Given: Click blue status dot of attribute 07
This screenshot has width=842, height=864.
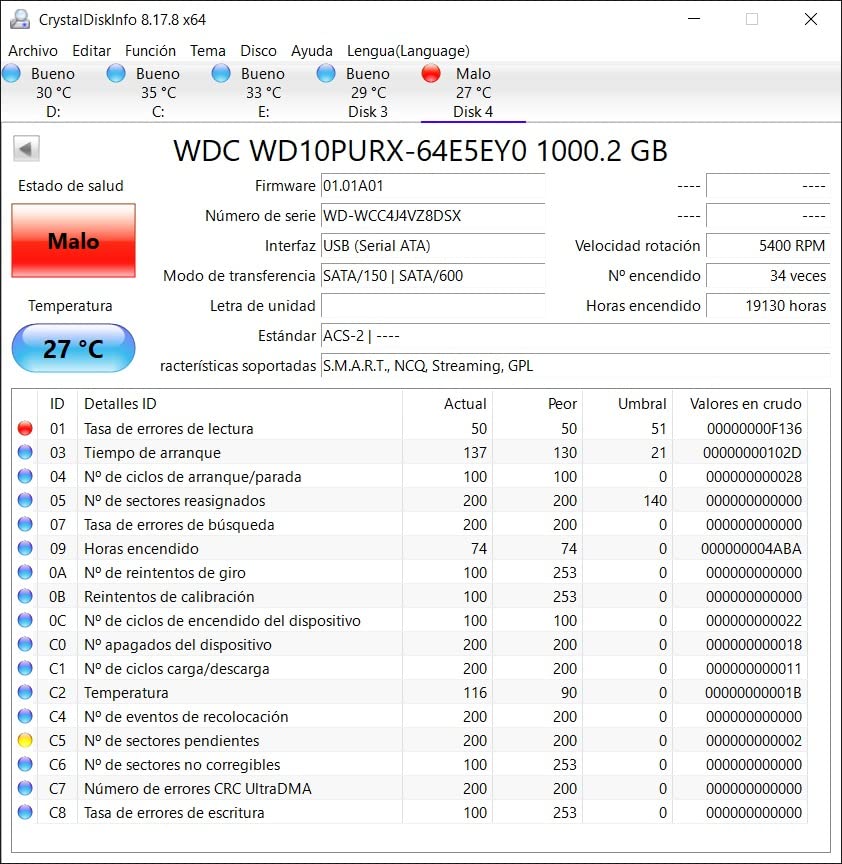Looking at the screenshot, I should point(25,524).
